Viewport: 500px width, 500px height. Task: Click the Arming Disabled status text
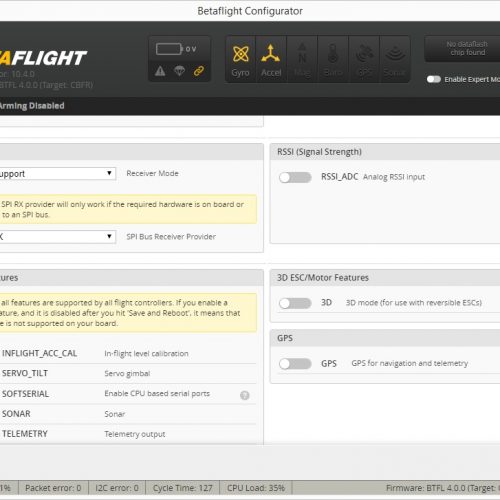coord(32,106)
